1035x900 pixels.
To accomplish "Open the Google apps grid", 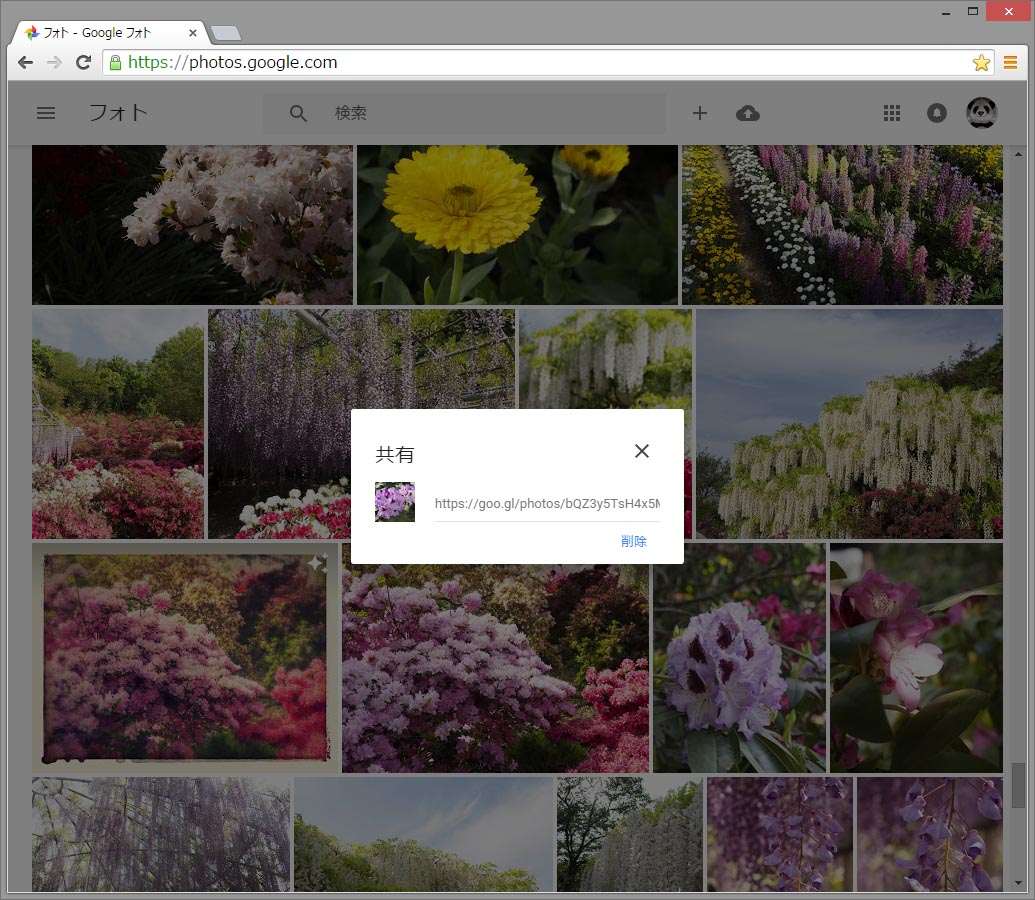I will click(x=892, y=113).
